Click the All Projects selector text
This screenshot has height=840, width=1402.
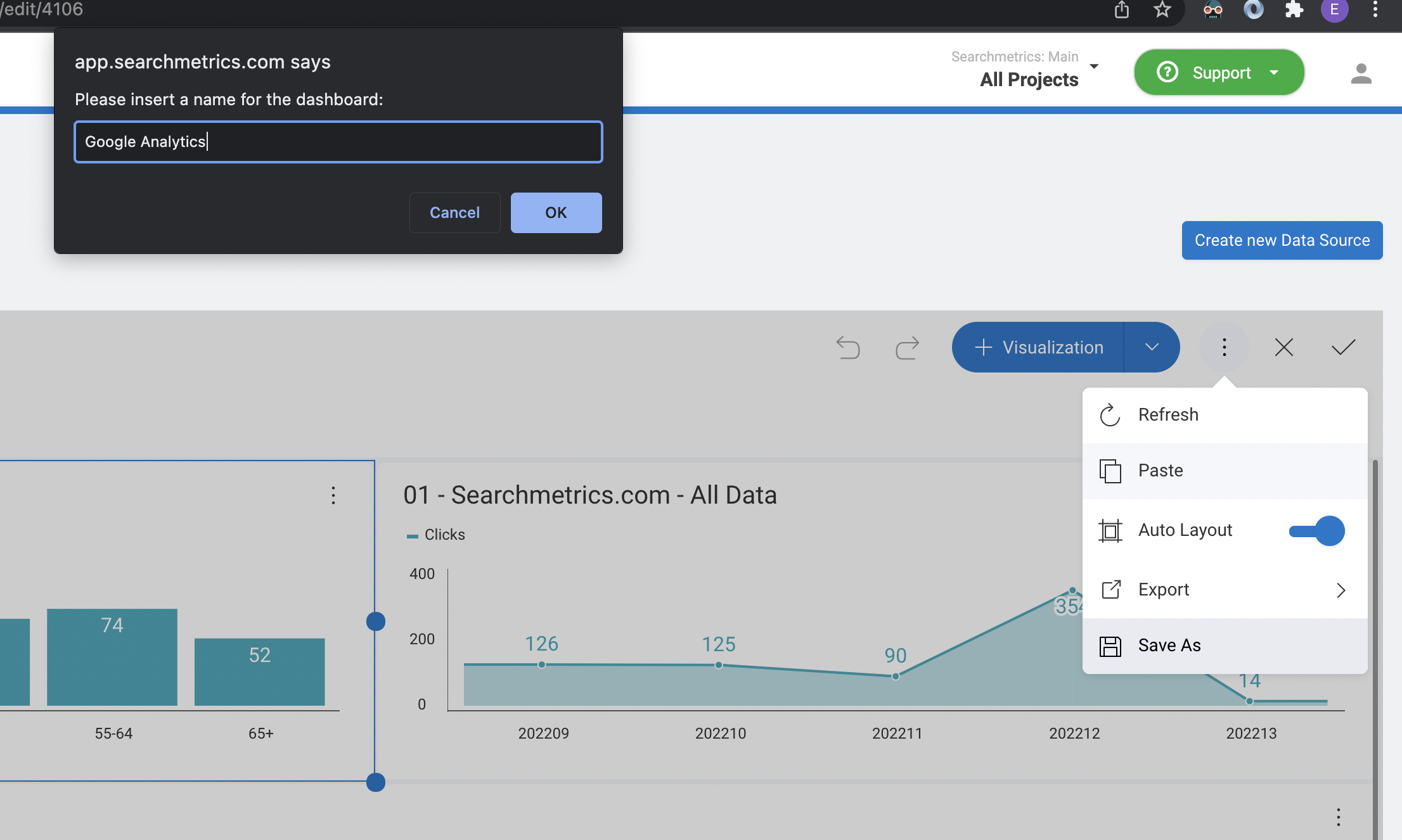pyautogui.click(x=1029, y=79)
